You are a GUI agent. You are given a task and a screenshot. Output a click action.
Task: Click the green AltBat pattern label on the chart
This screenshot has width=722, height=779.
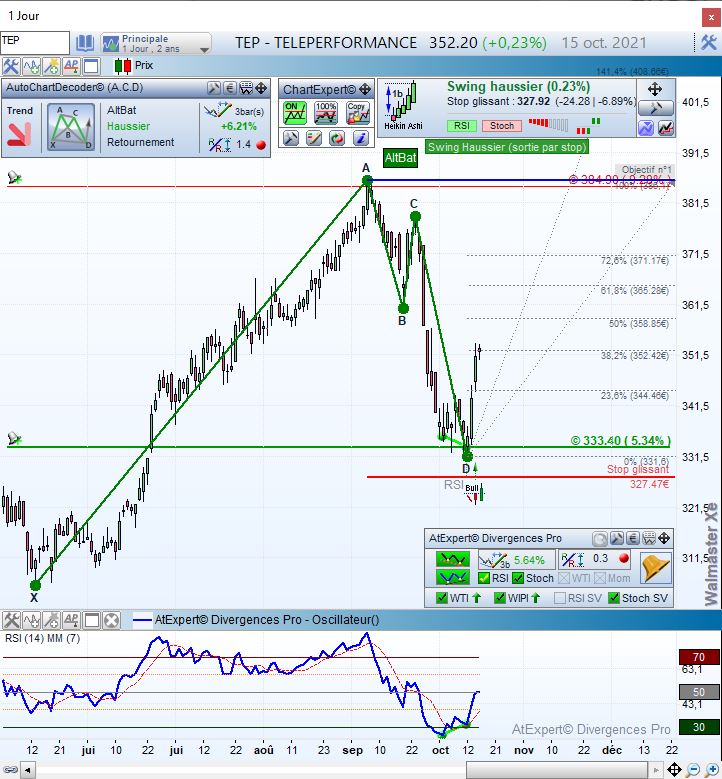click(x=401, y=158)
